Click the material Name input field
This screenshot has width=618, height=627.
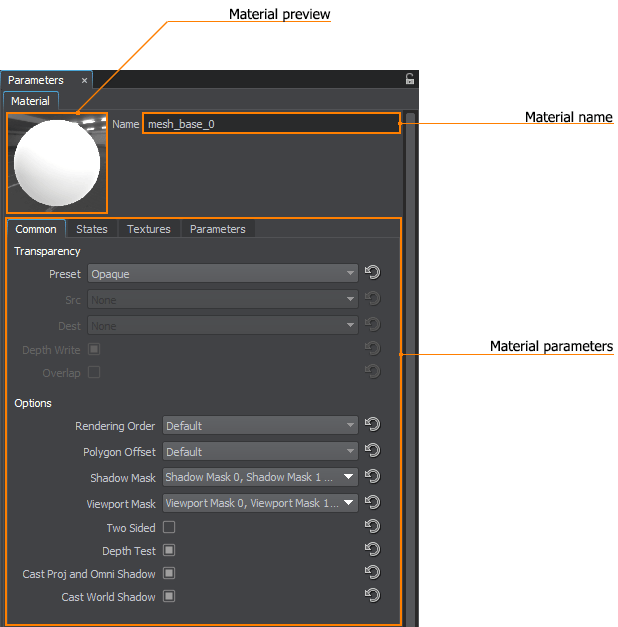point(270,124)
